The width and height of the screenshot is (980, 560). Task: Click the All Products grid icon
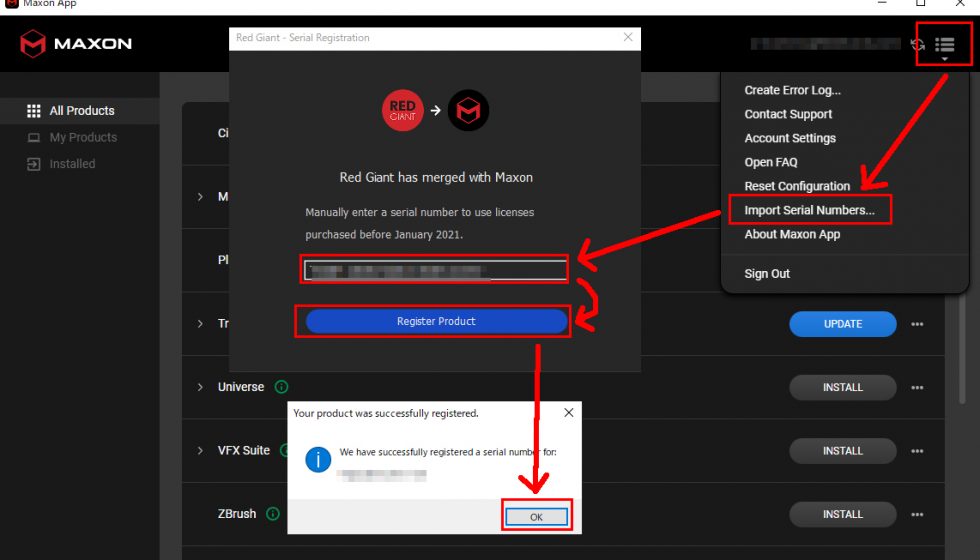(34, 111)
